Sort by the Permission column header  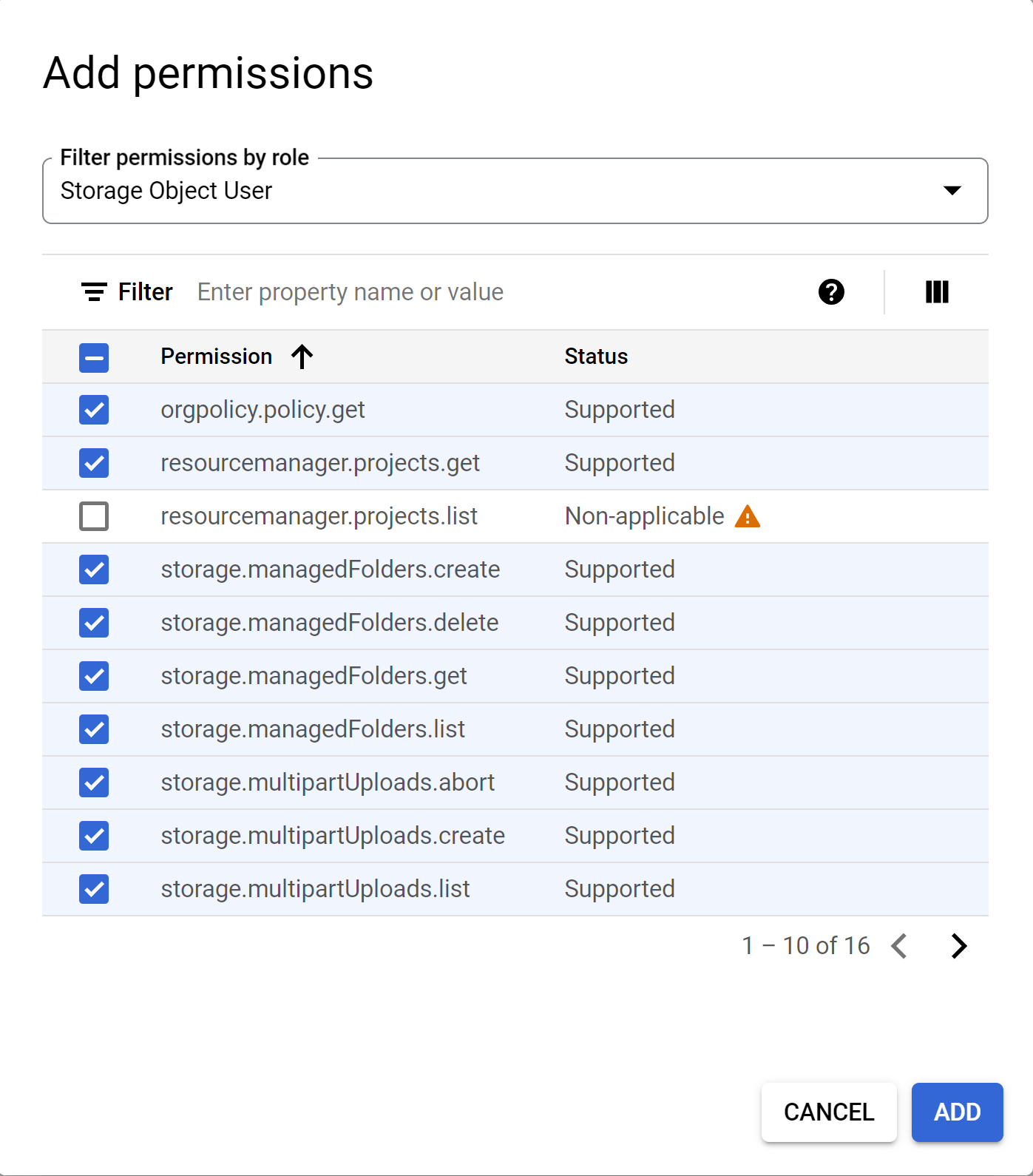(217, 356)
